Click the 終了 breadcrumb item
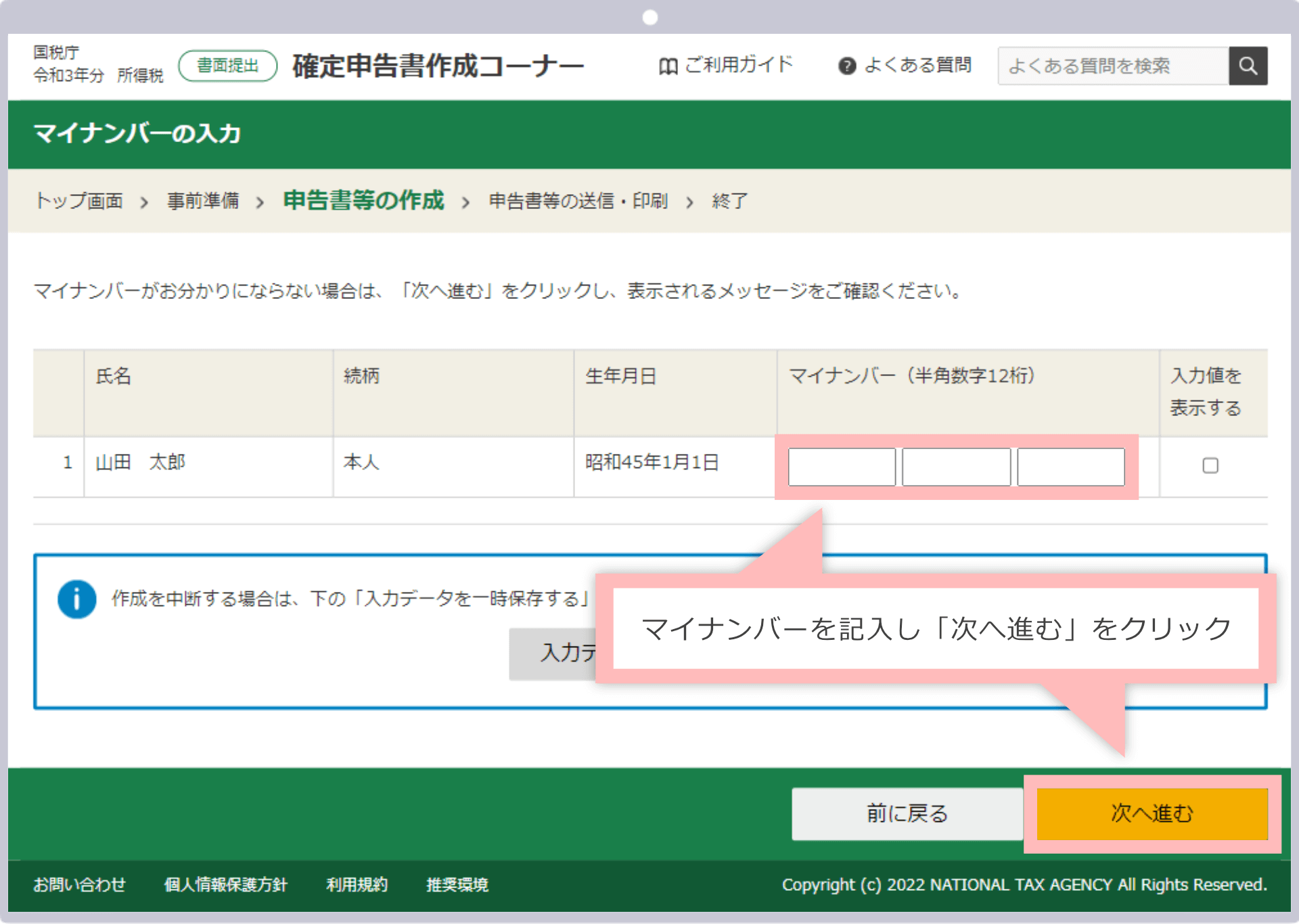Screen dimensions: 1299x924 (x=729, y=201)
